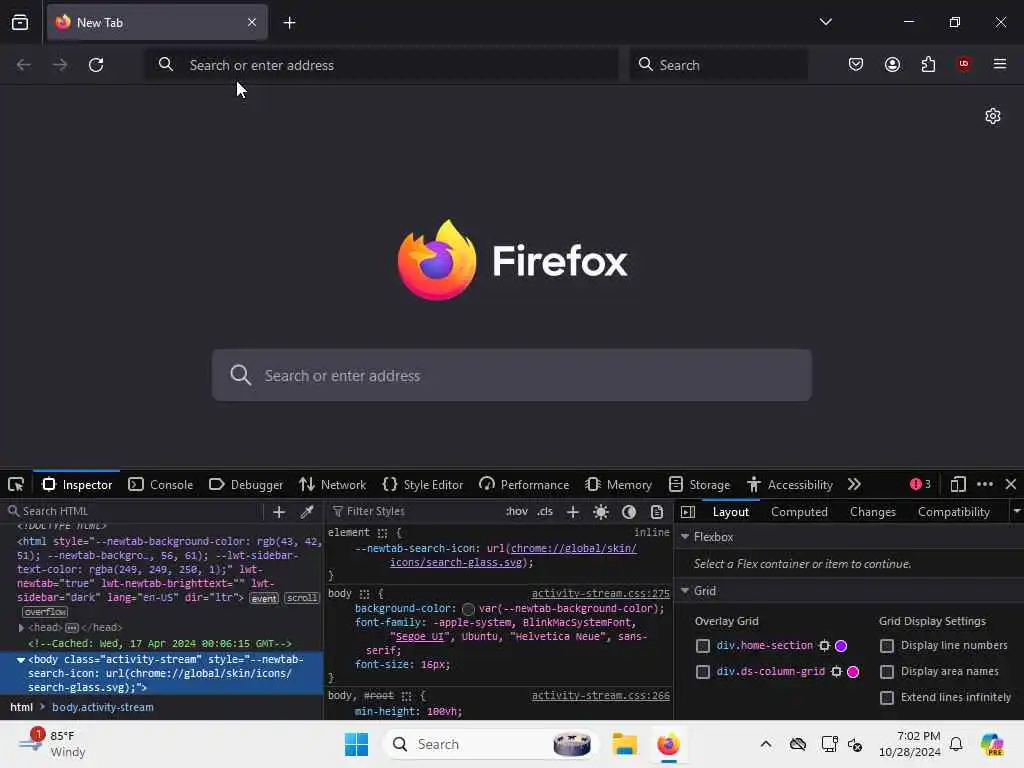The height and width of the screenshot is (768, 1024).
Task: Open activity-stream.css:275 source link
Action: pos(600,594)
